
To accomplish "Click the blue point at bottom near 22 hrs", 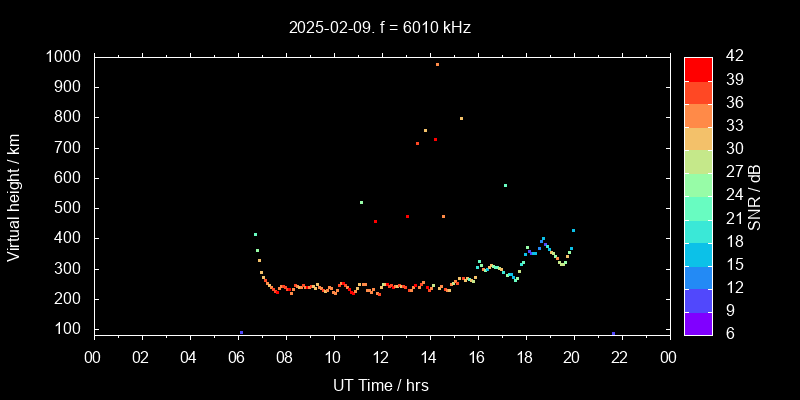I will tap(613, 333).
